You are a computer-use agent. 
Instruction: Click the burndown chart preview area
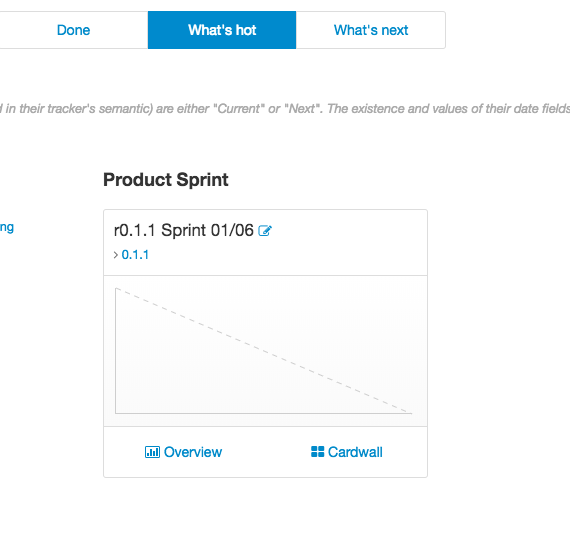pos(265,351)
